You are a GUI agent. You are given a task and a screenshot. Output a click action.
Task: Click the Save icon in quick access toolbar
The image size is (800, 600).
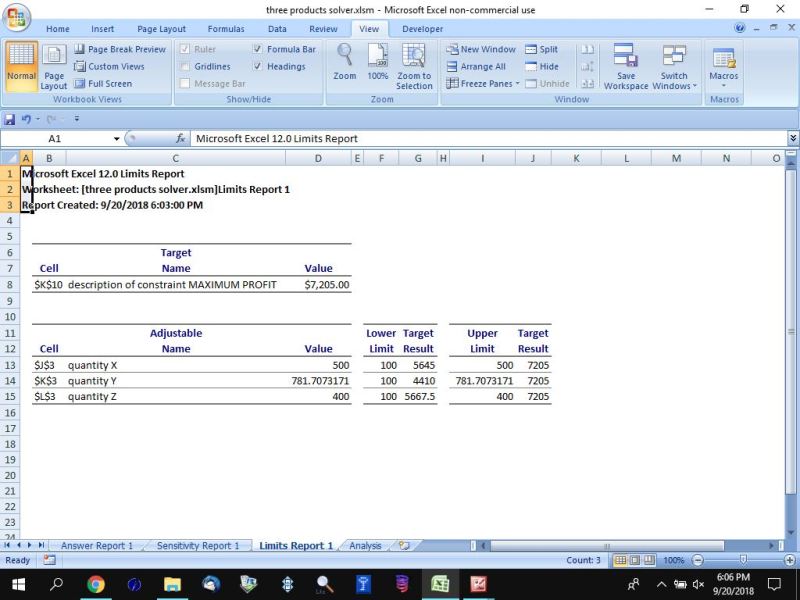9,119
